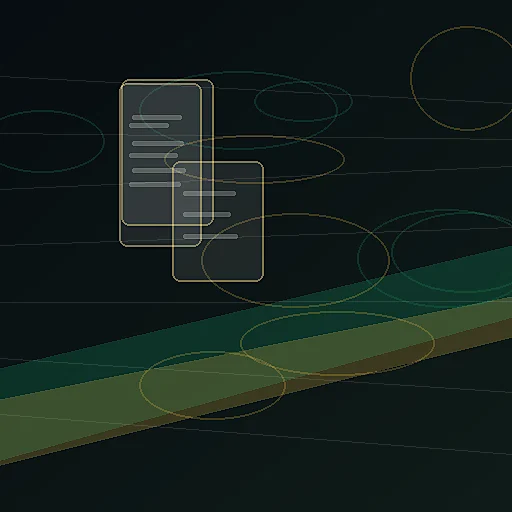Click the lowest gold ellipse on the bands
This screenshot has height=512, width=512.
212,385
